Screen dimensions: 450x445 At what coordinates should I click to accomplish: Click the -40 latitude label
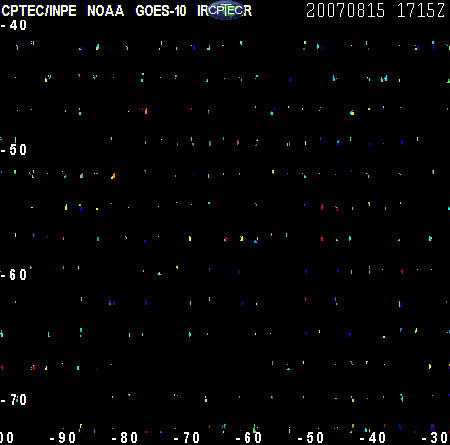(x=14, y=25)
